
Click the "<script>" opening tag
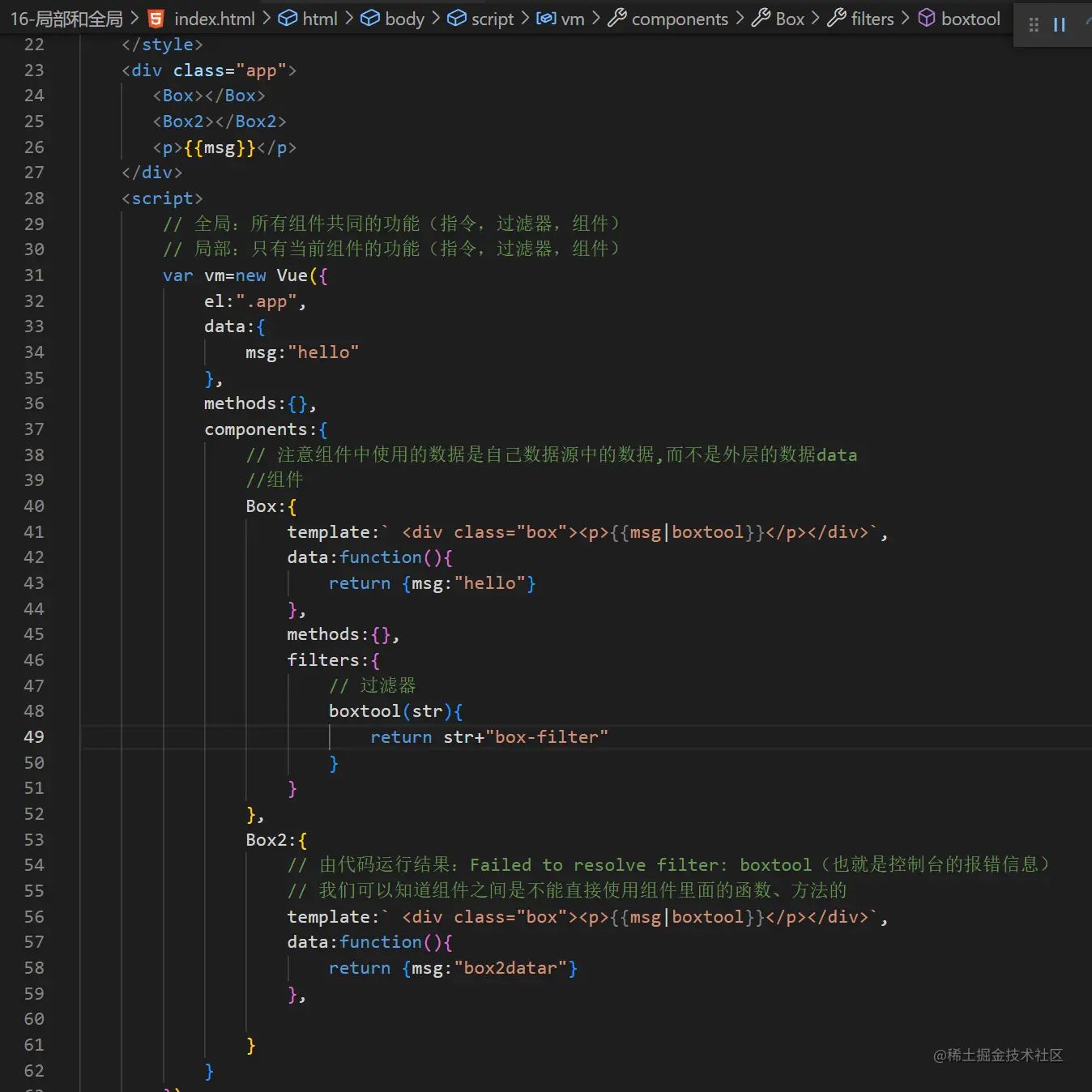point(162,198)
